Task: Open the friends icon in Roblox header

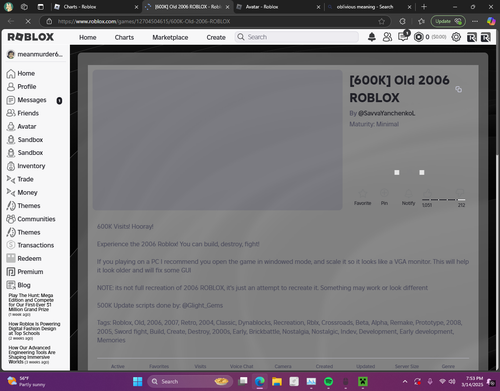Action: 387,37
